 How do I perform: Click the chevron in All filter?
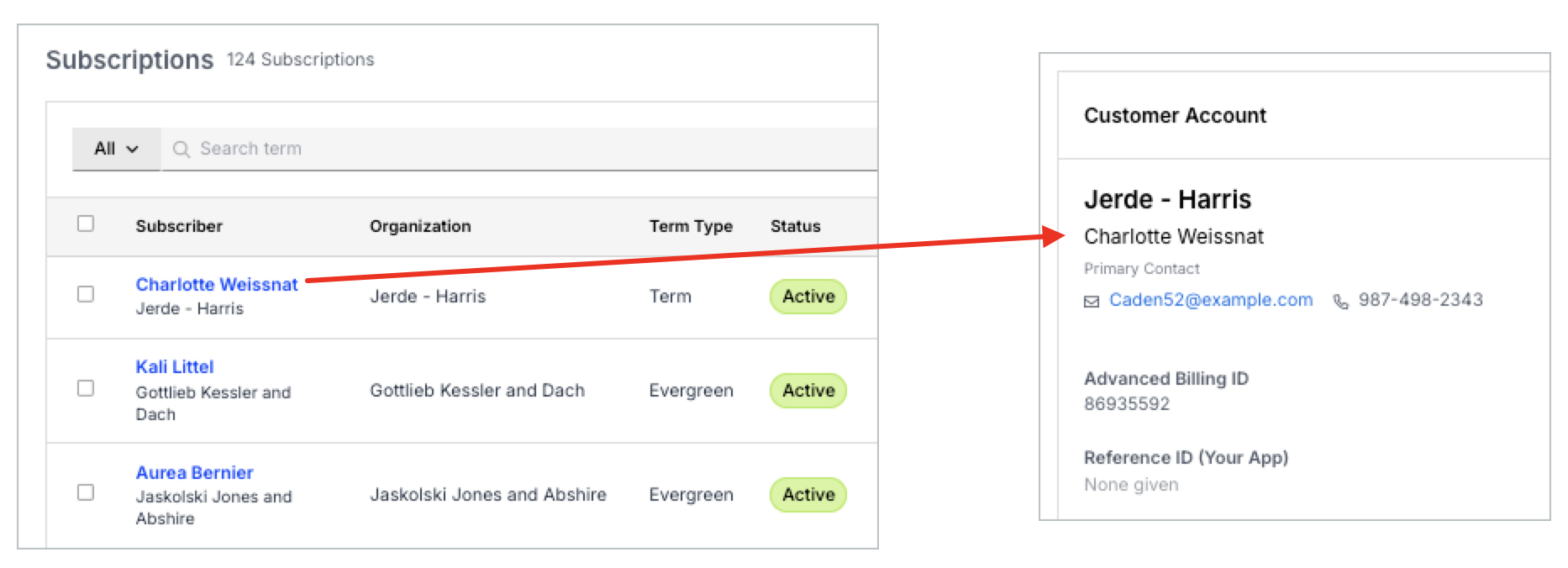click(x=132, y=150)
